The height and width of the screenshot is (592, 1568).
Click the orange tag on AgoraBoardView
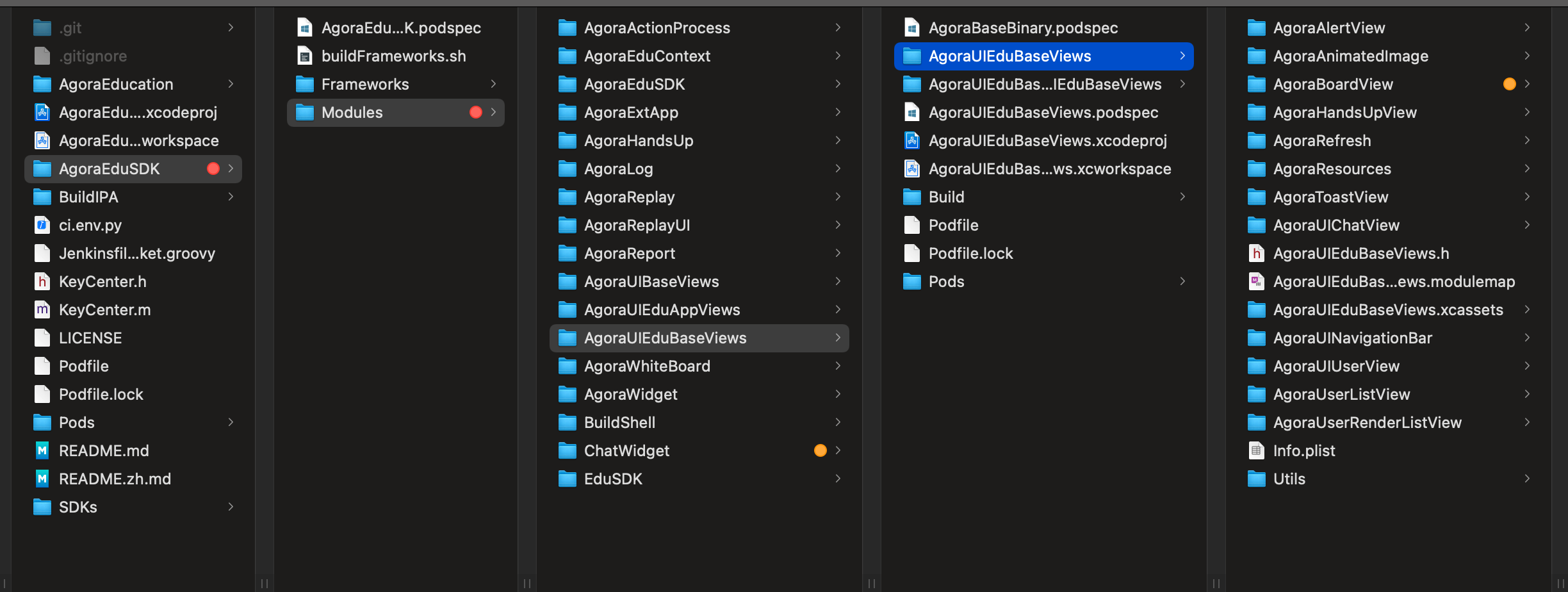1510,84
